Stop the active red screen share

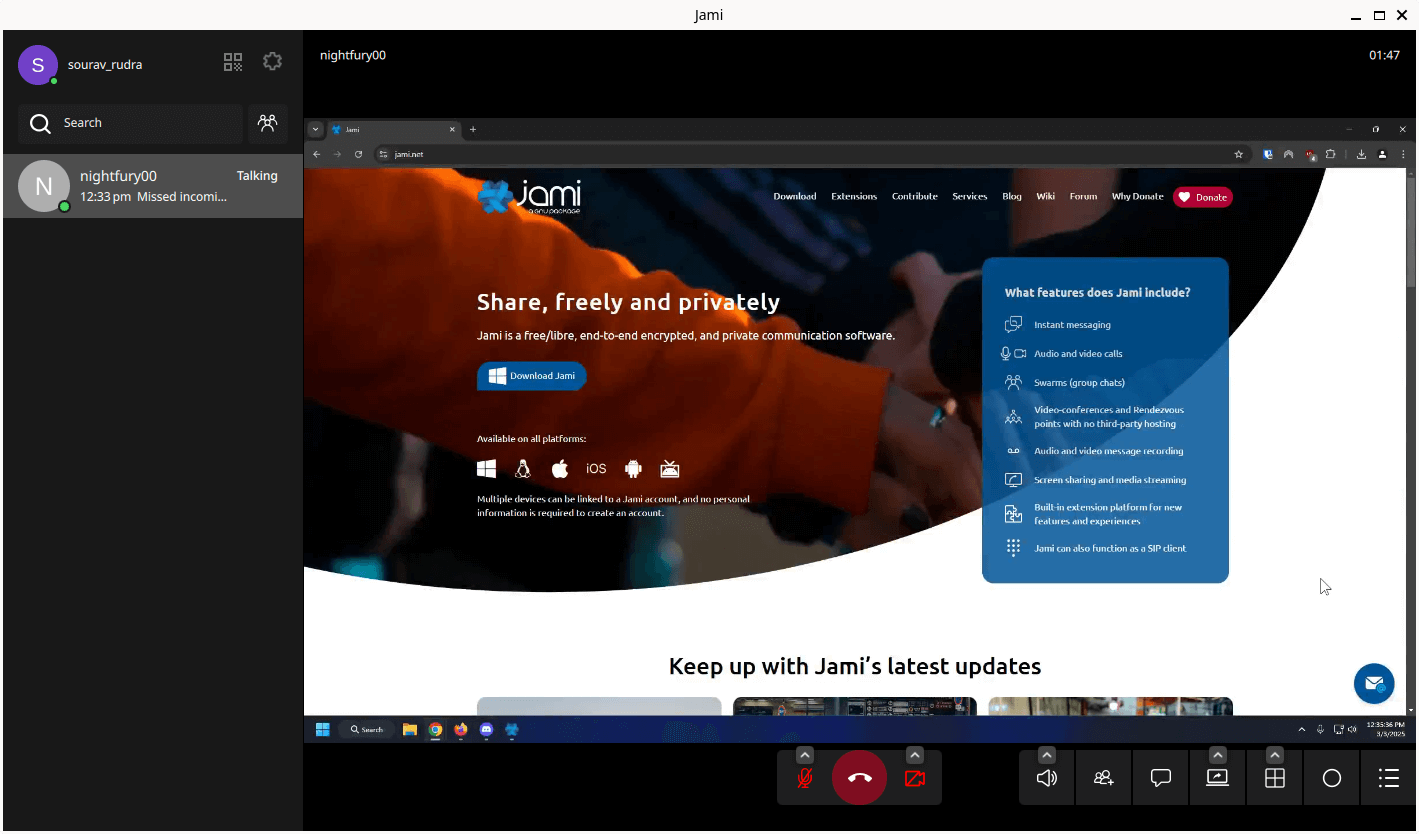click(x=914, y=779)
